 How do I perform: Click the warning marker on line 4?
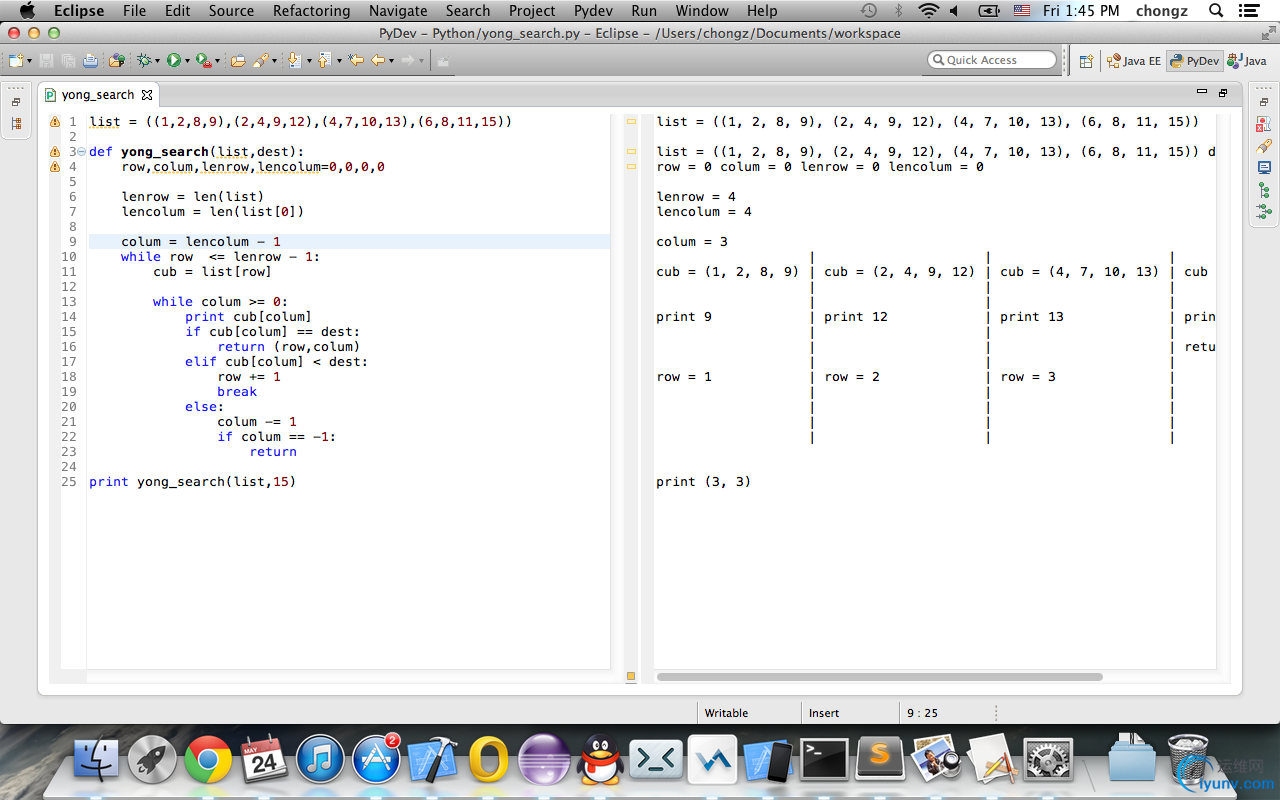pyautogui.click(x=55, y=167)
